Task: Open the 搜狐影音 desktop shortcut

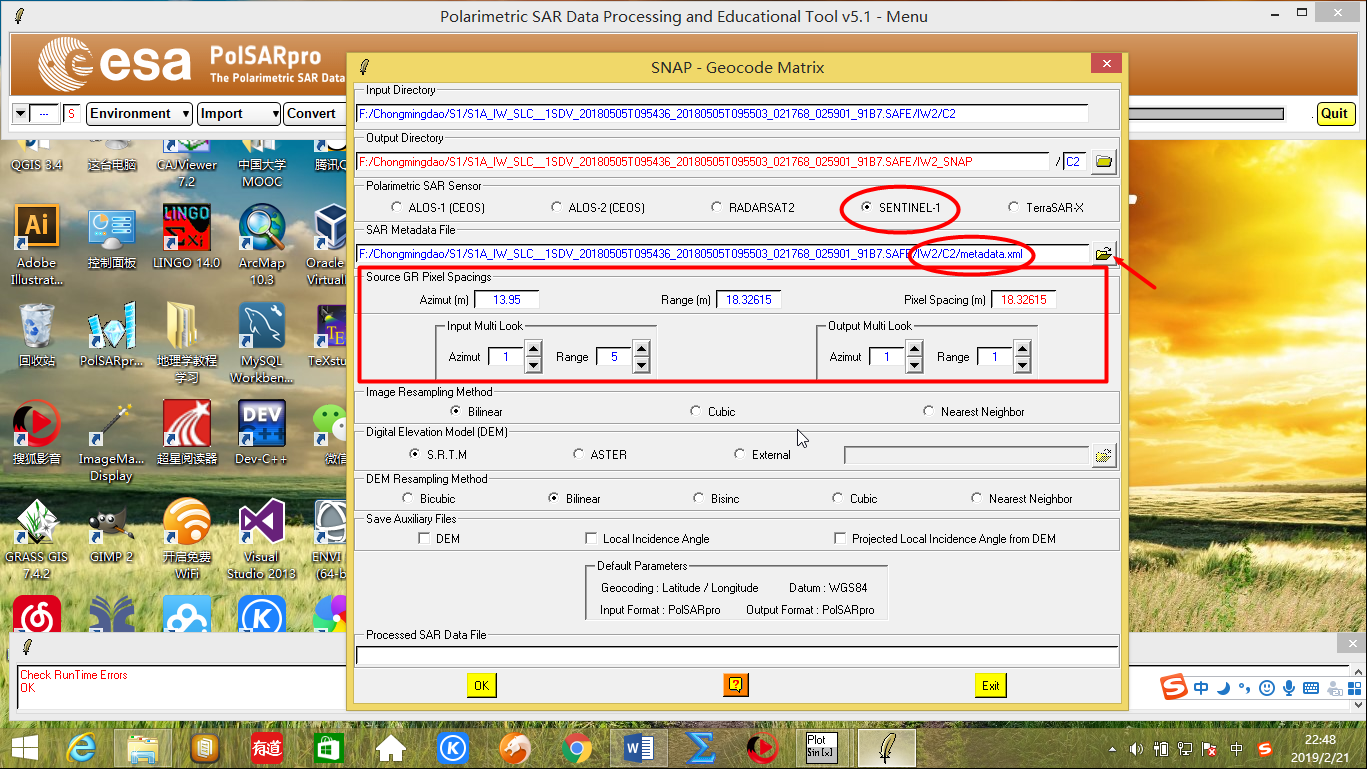Action: click(x=37, y=433)
